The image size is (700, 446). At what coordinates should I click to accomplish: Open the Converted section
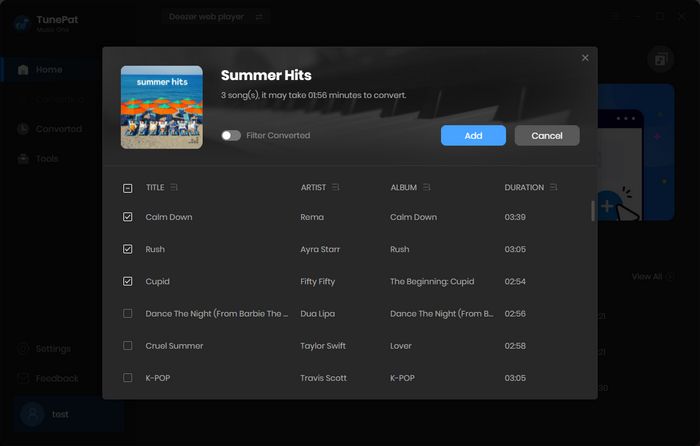(x=58, y=129)
